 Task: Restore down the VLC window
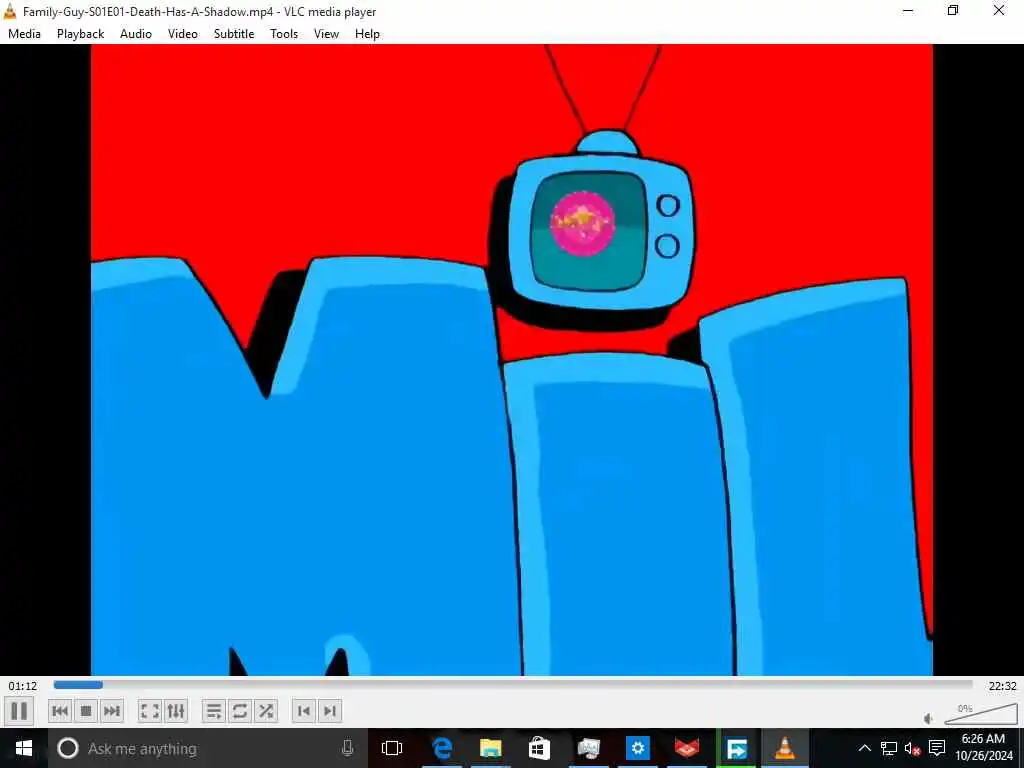tap(953, 10)
